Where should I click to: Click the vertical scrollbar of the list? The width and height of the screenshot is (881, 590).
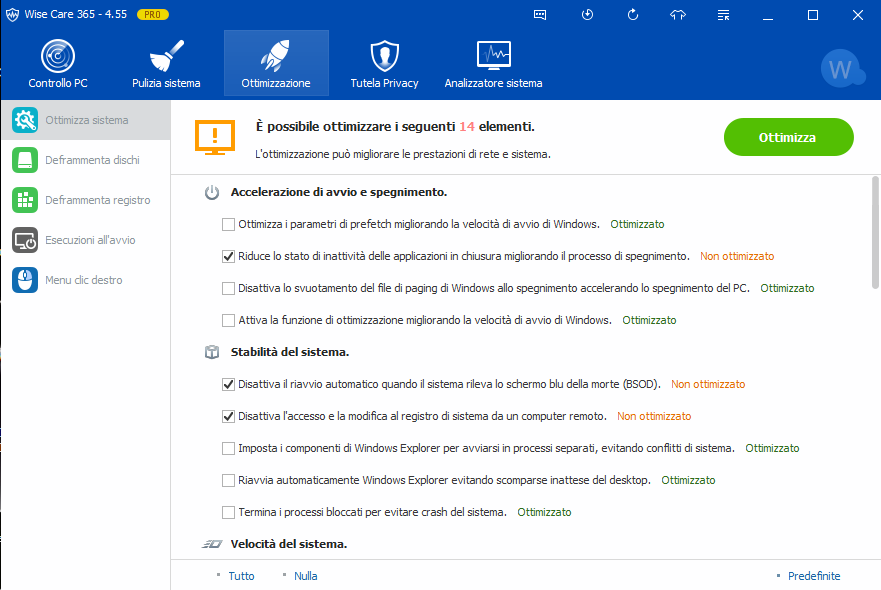[x=875, y=233]
